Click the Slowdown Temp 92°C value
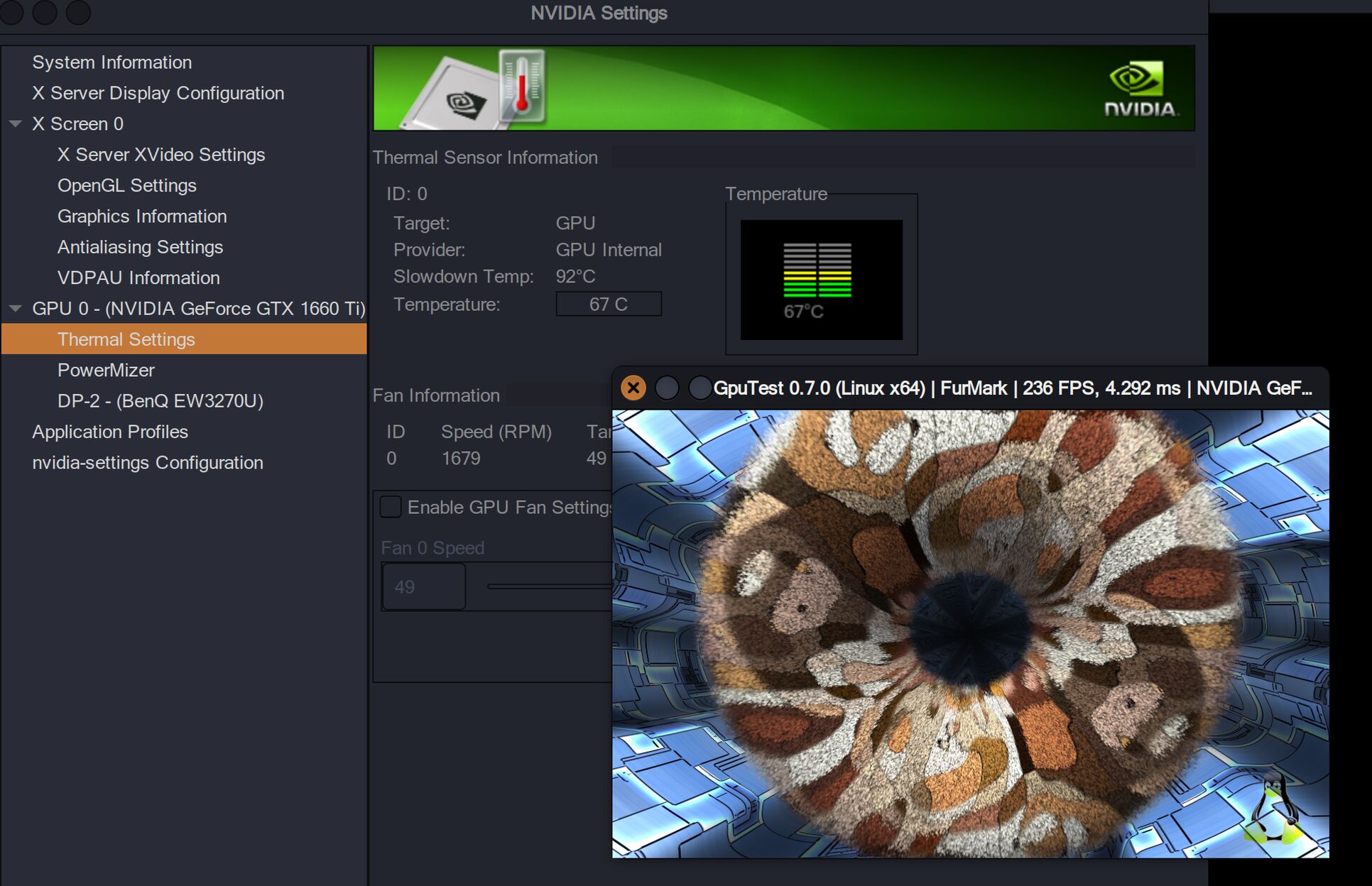 click(x=575, y=276)
